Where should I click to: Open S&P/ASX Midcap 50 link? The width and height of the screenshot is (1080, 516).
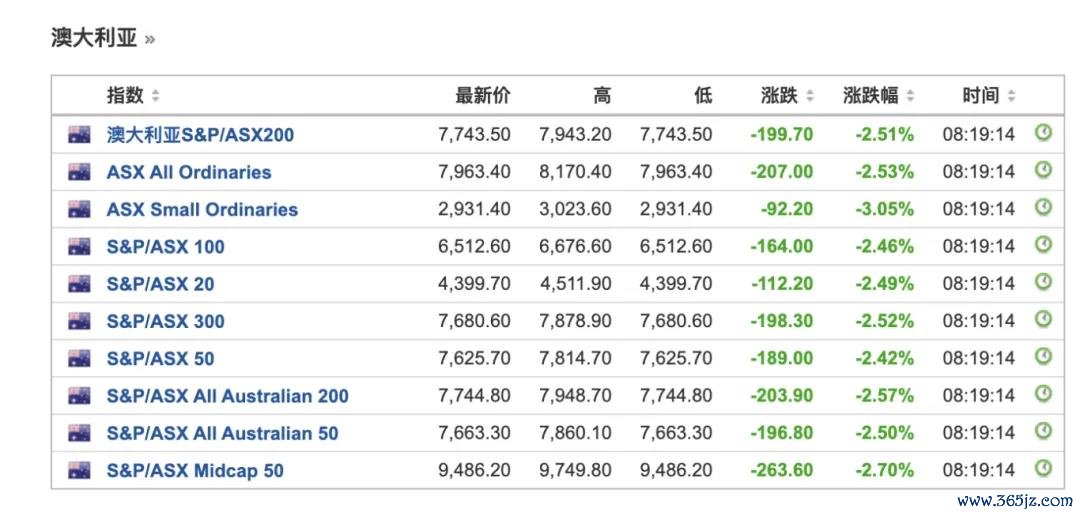point(195,471)
